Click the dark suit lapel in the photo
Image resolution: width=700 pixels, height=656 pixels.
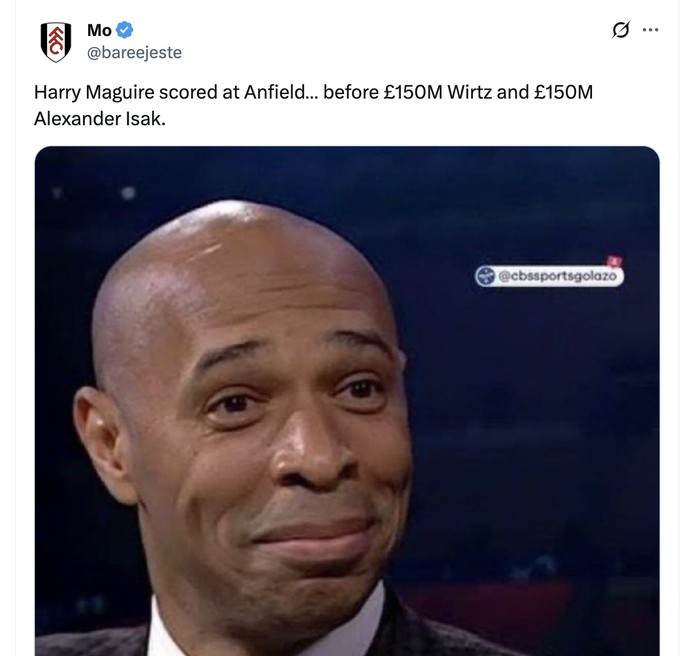click(x=429, y=630)
